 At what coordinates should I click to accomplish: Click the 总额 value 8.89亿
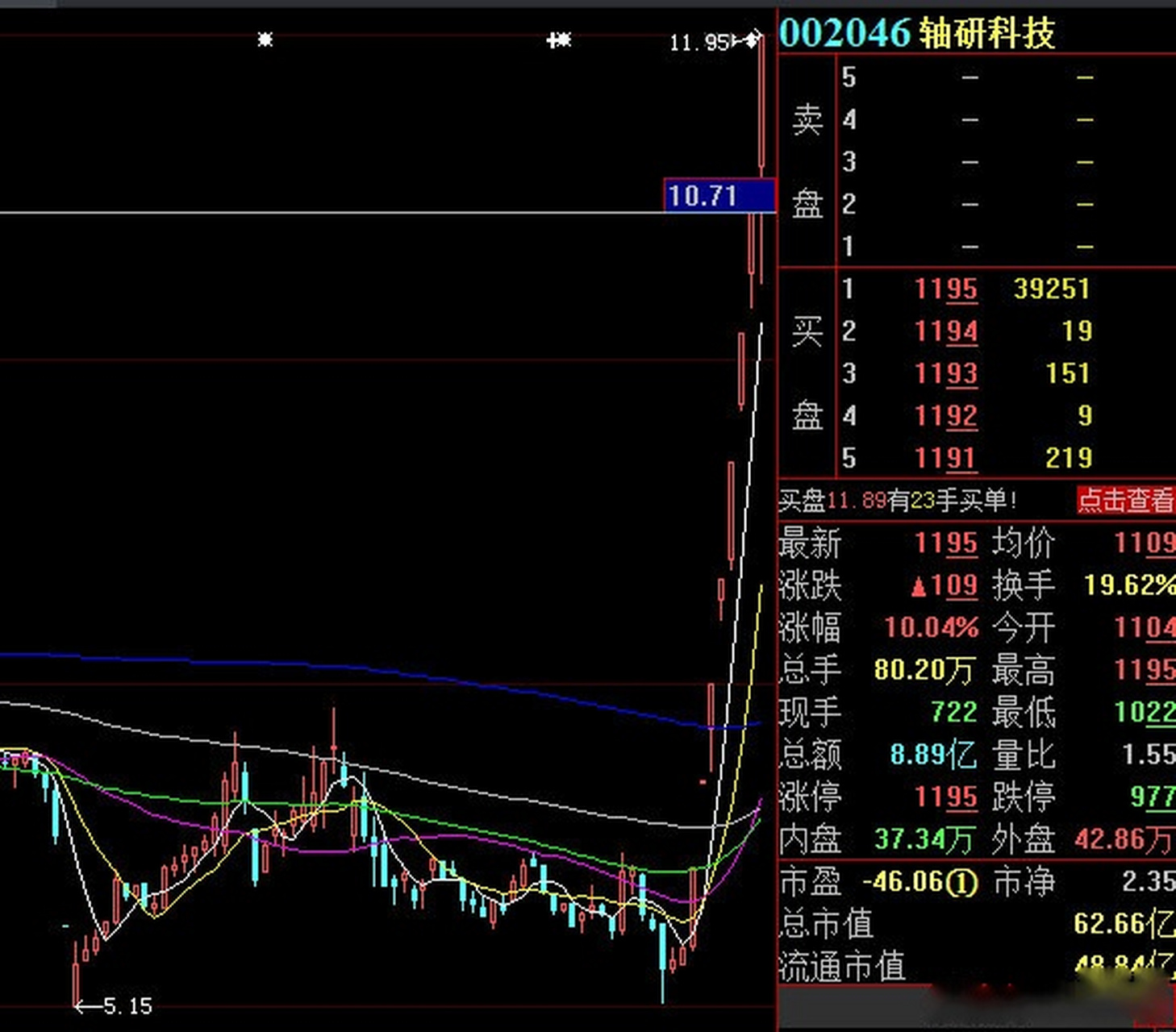pos(933,755)
